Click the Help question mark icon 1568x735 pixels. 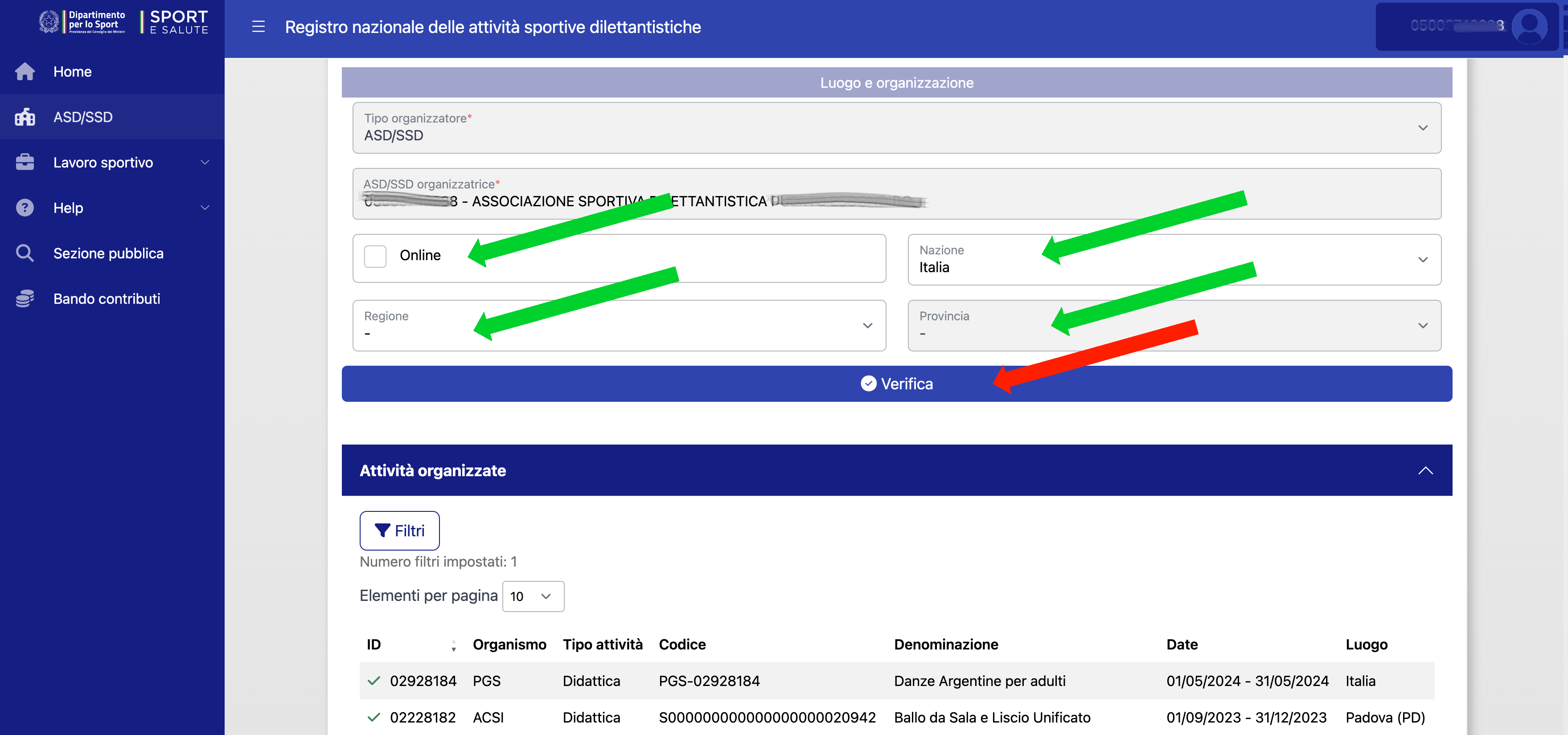tap(25, 208)
